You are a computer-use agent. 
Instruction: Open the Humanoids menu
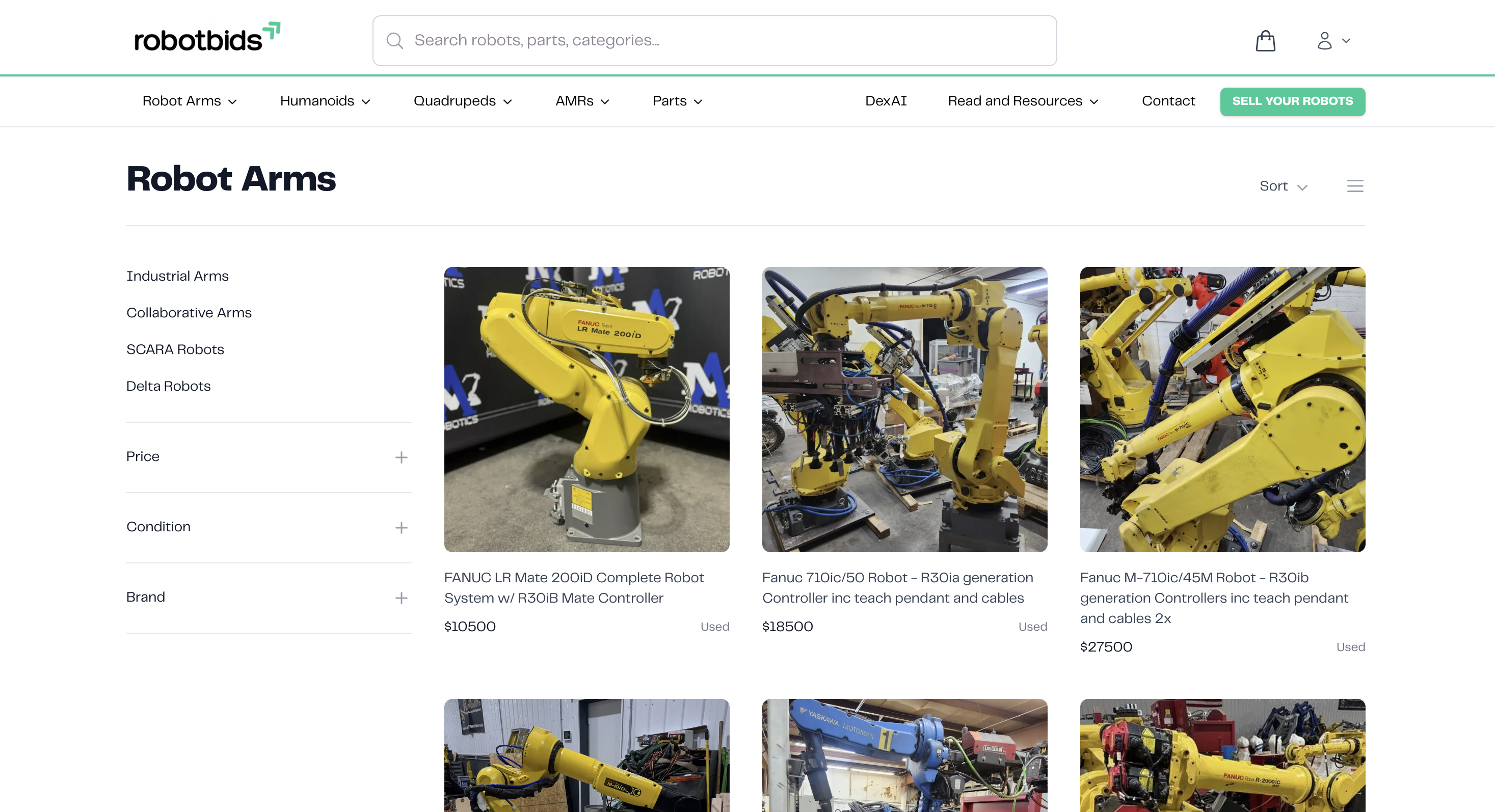click(325, 101)
